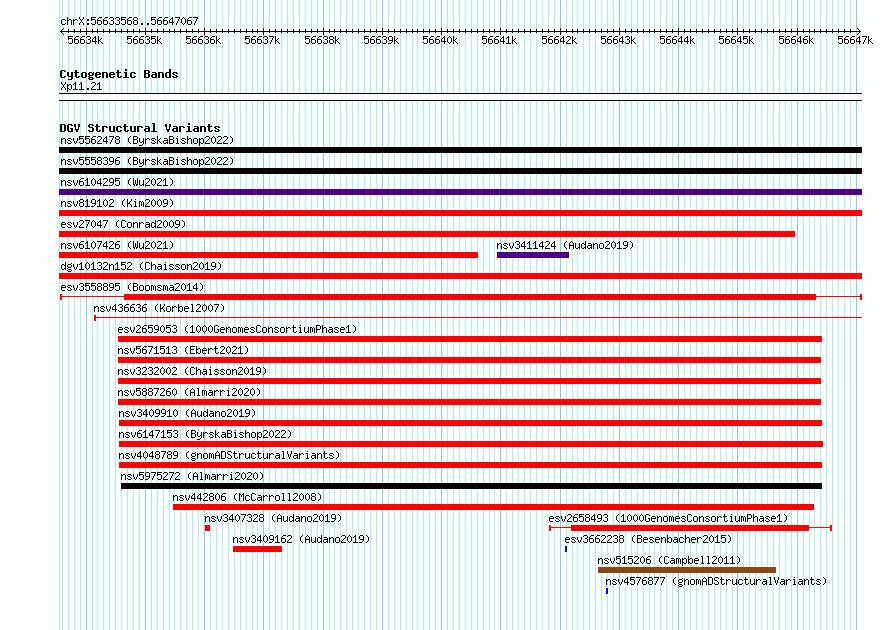
Task: Click the DGV Structural Variants track title
Action: [140, 128]
